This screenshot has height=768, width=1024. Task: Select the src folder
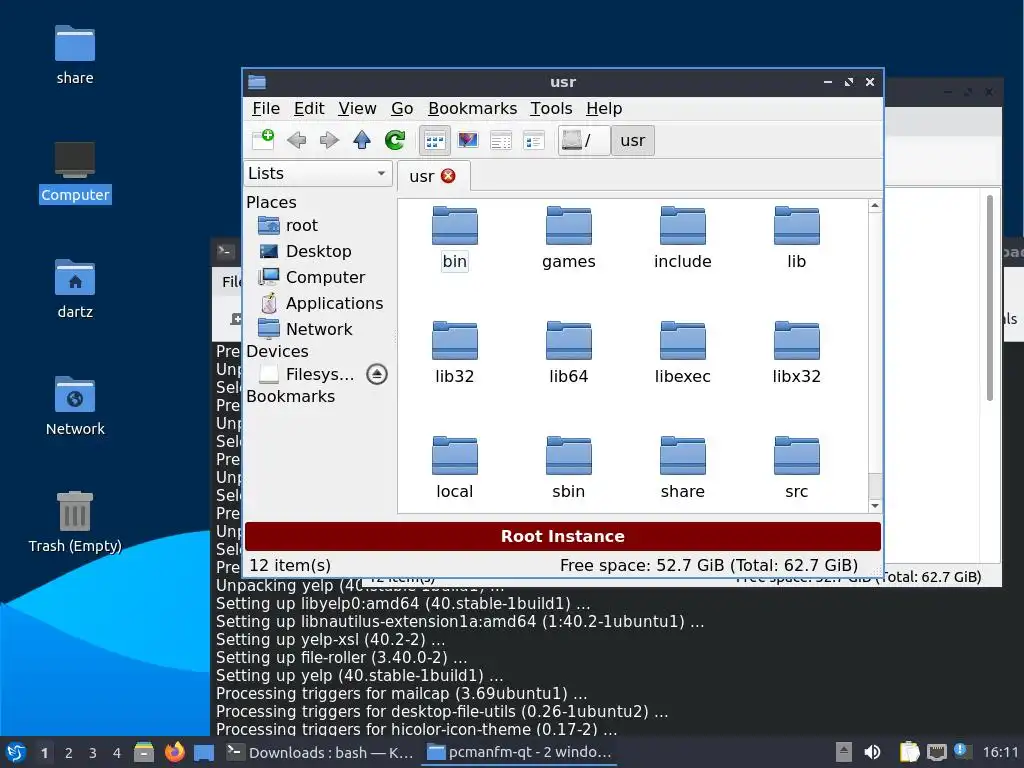(x=797, y=468)
